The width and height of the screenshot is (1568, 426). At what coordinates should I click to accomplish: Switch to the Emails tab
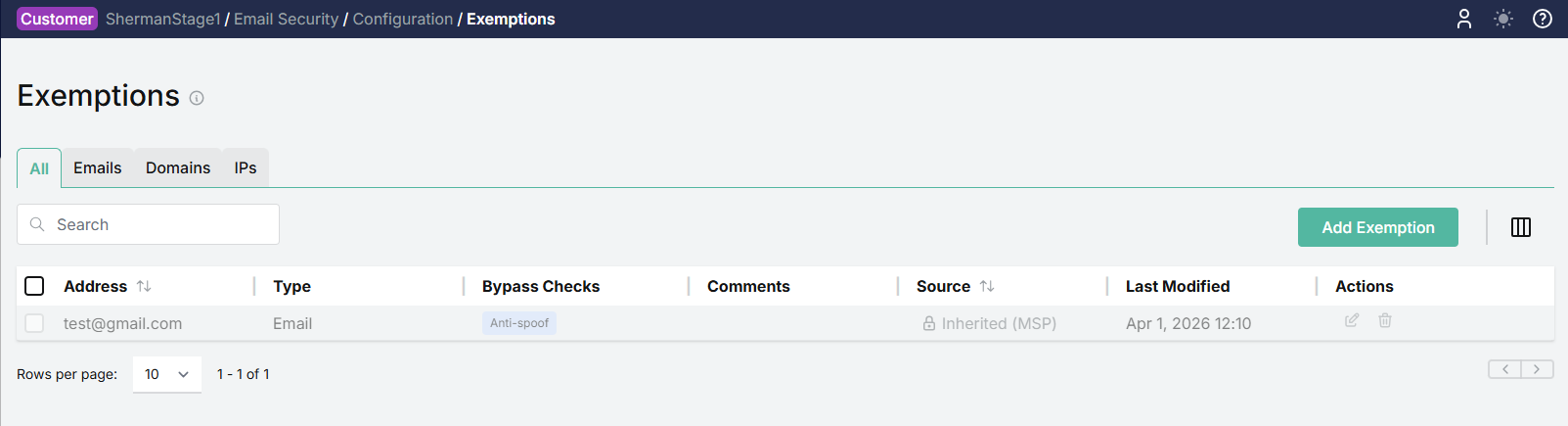click(x=98, y=168)
